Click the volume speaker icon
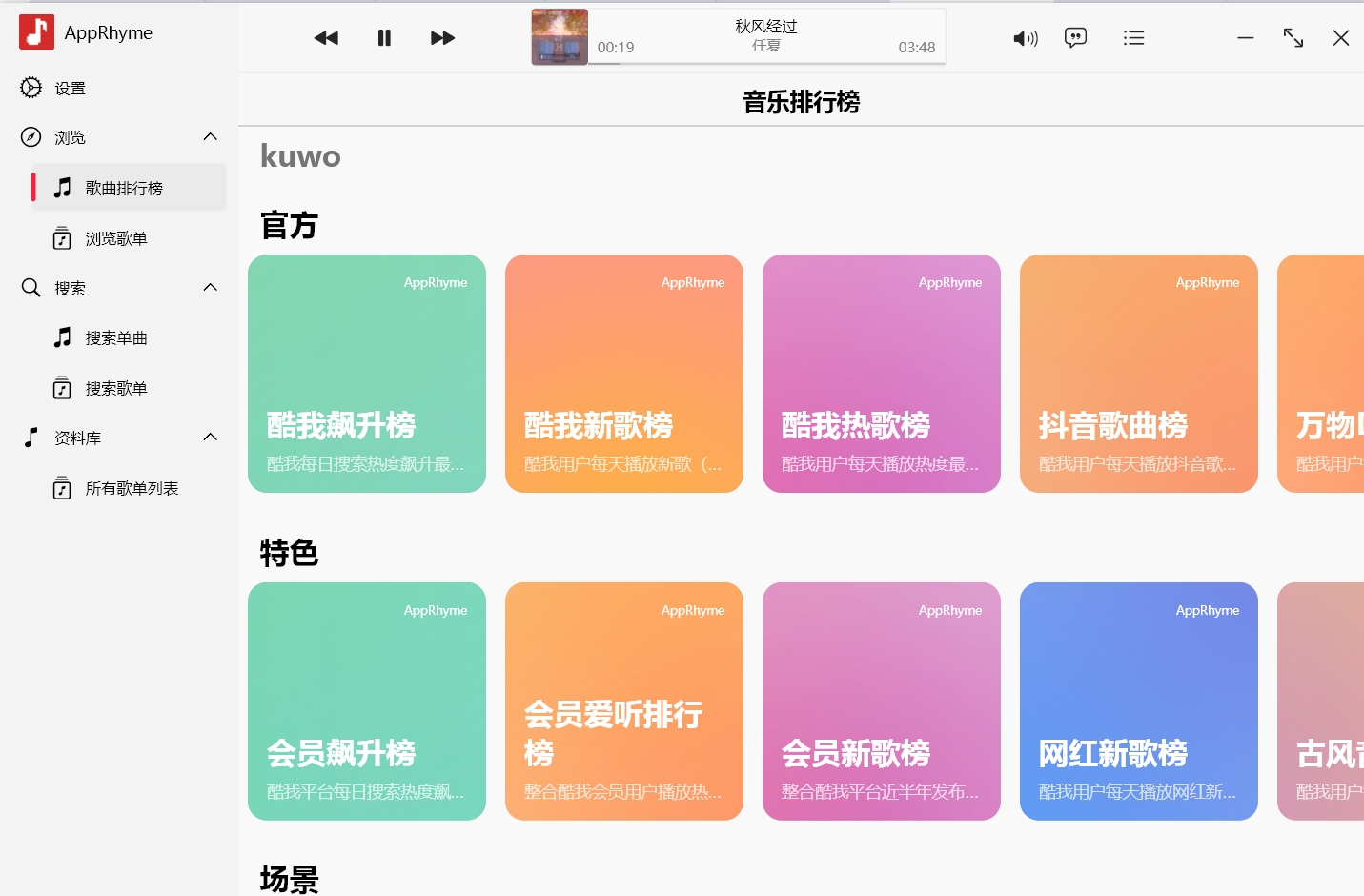Screen dimensions: 1364x896 click(x=1025, y=38)
